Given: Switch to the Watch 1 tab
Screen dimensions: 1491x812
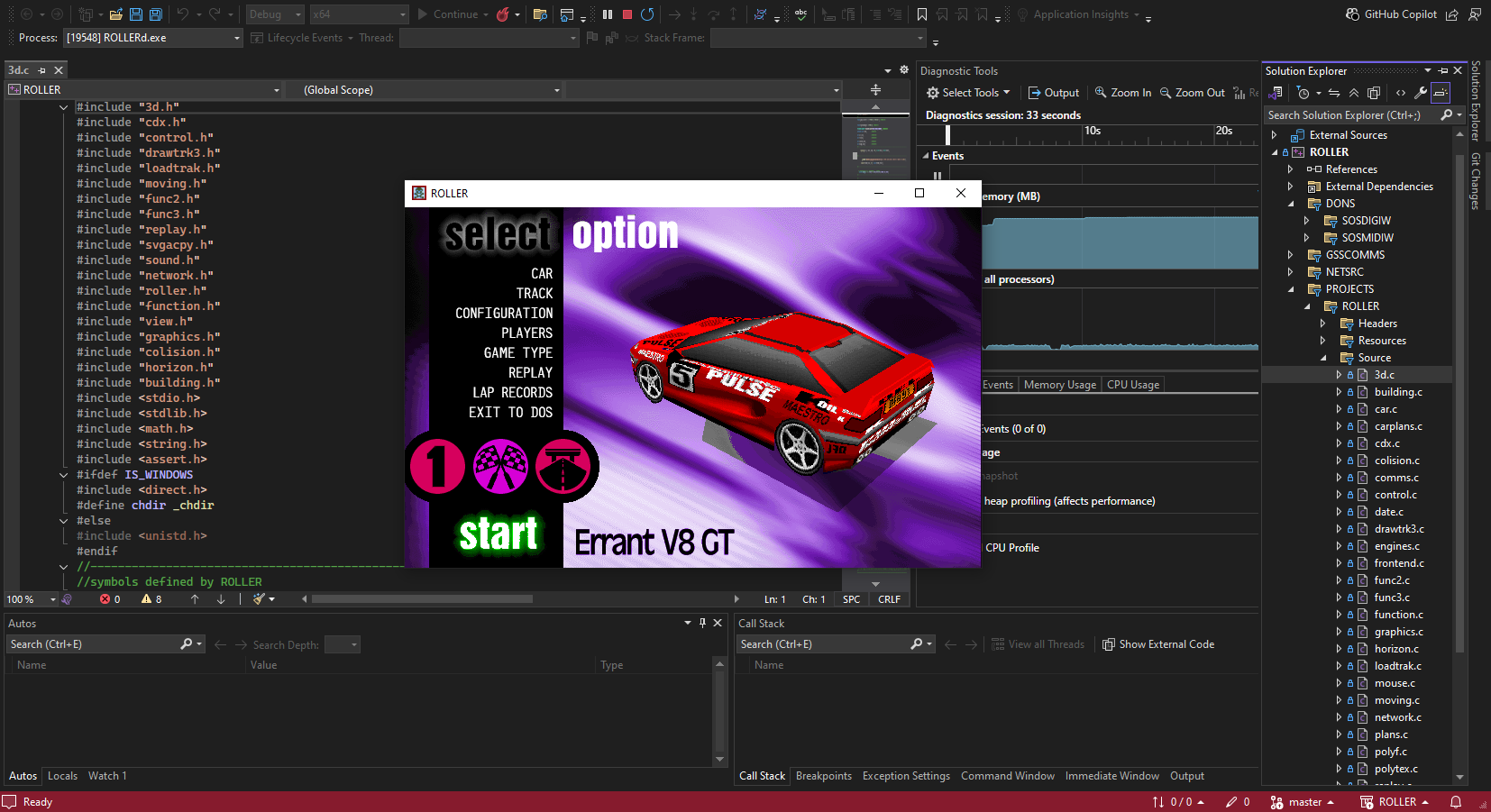Looking at the screenshot, I should pos(107,776).
